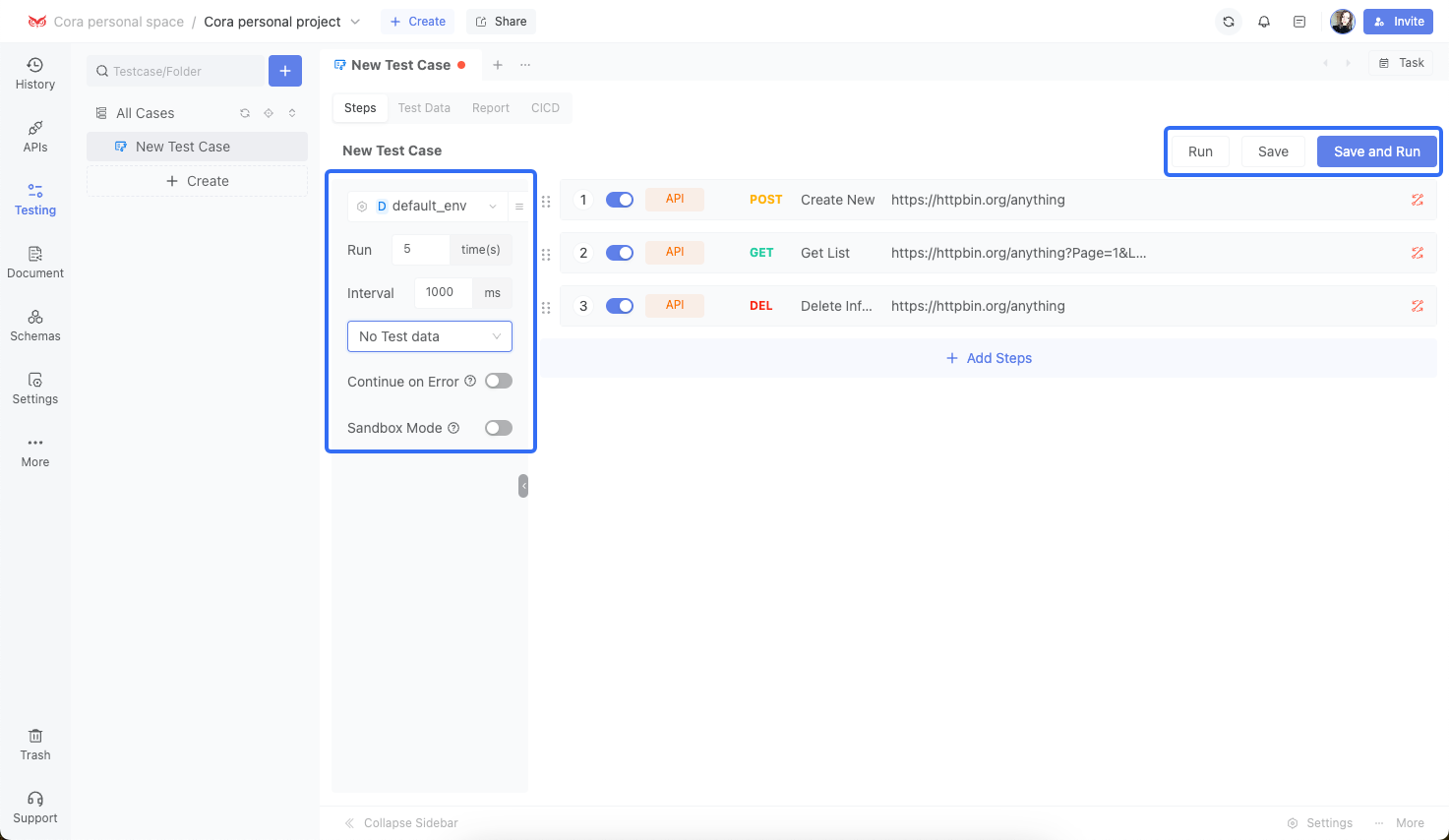This screenshot has height=840, width=1449.
Task: Open the Testing section icon
Action: point(35,191)
